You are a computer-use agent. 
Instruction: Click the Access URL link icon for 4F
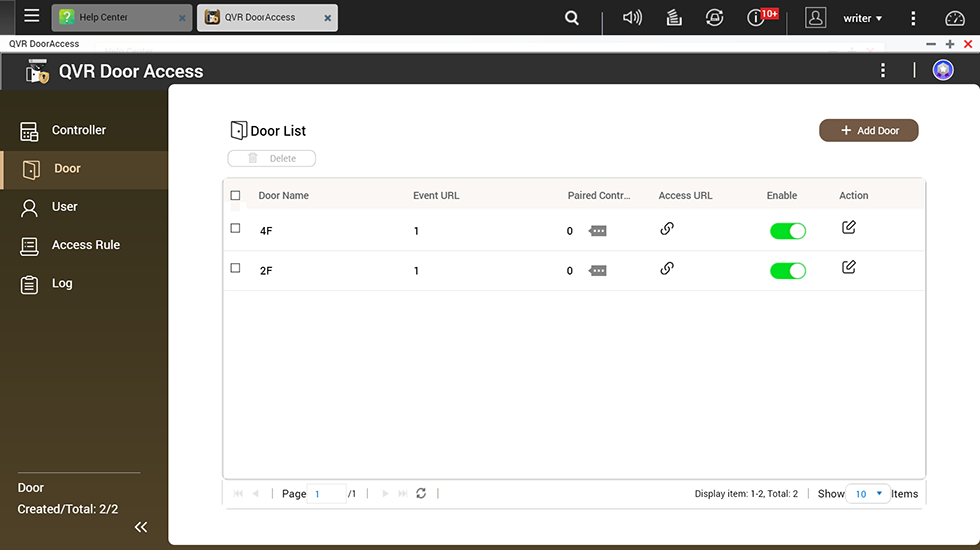(667, 228)
